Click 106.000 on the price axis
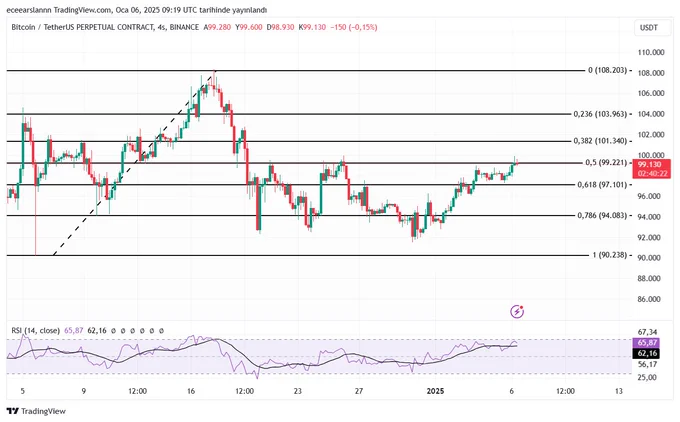Image resolution: width=680 pixels, height=422 pixels. click(x=651, y=93)
